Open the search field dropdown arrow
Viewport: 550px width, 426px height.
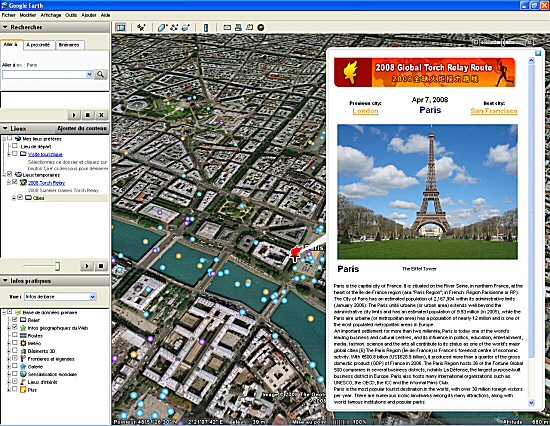tap(89, 74)
